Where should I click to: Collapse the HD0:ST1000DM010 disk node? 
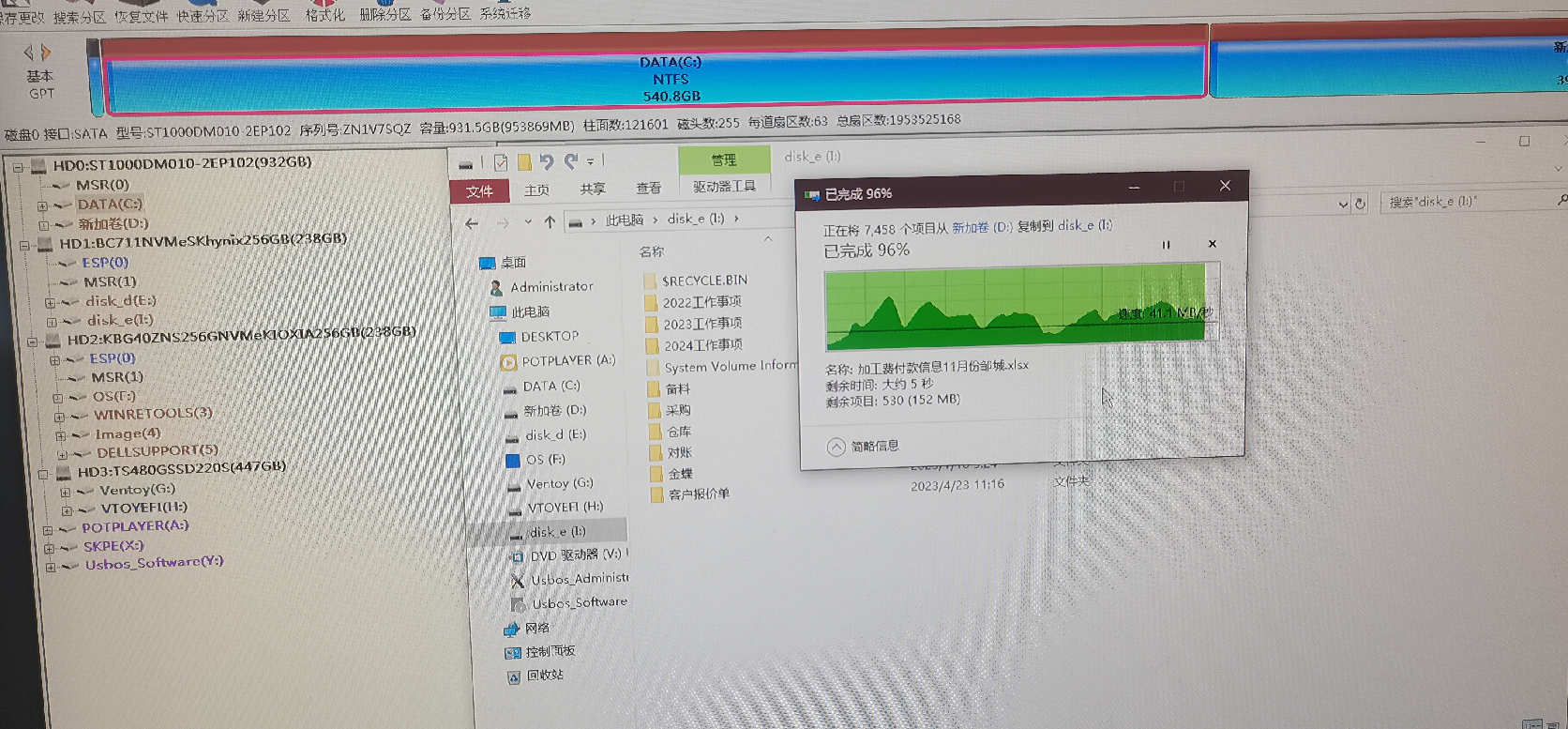pos(17,167)
